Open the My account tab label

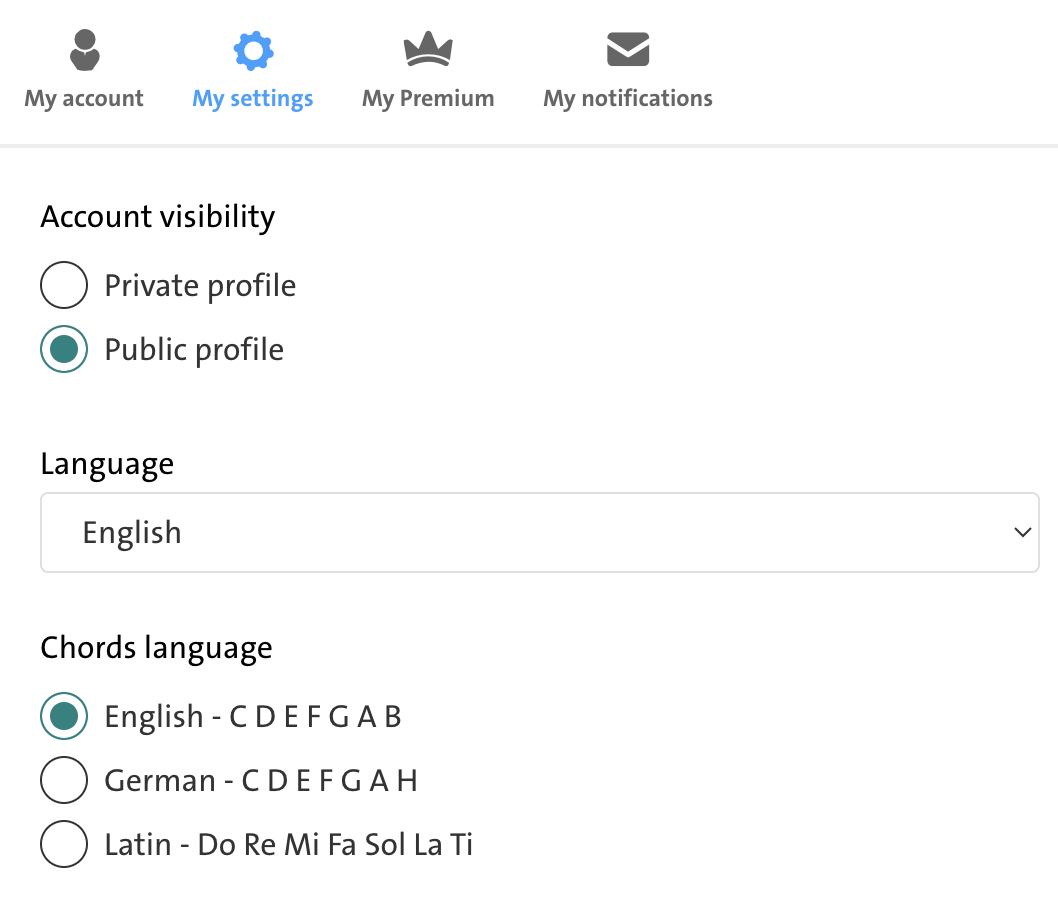tap(84, 98)
